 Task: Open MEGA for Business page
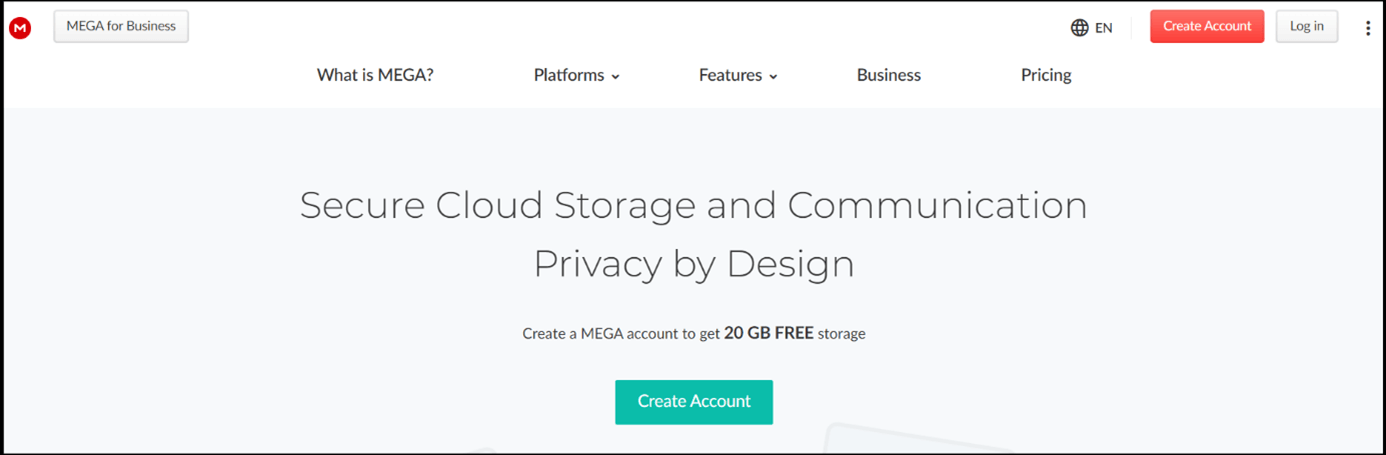(x=121, y=26)
